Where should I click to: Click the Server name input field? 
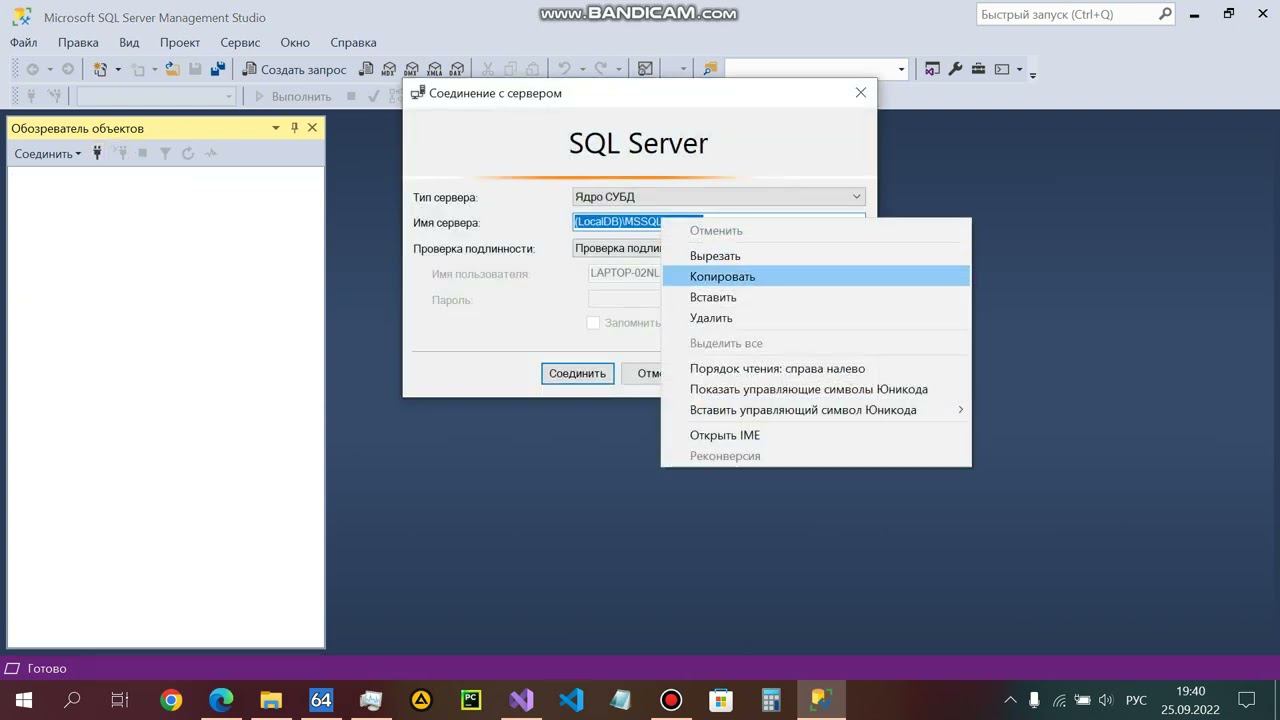click(x=719, y=222)
